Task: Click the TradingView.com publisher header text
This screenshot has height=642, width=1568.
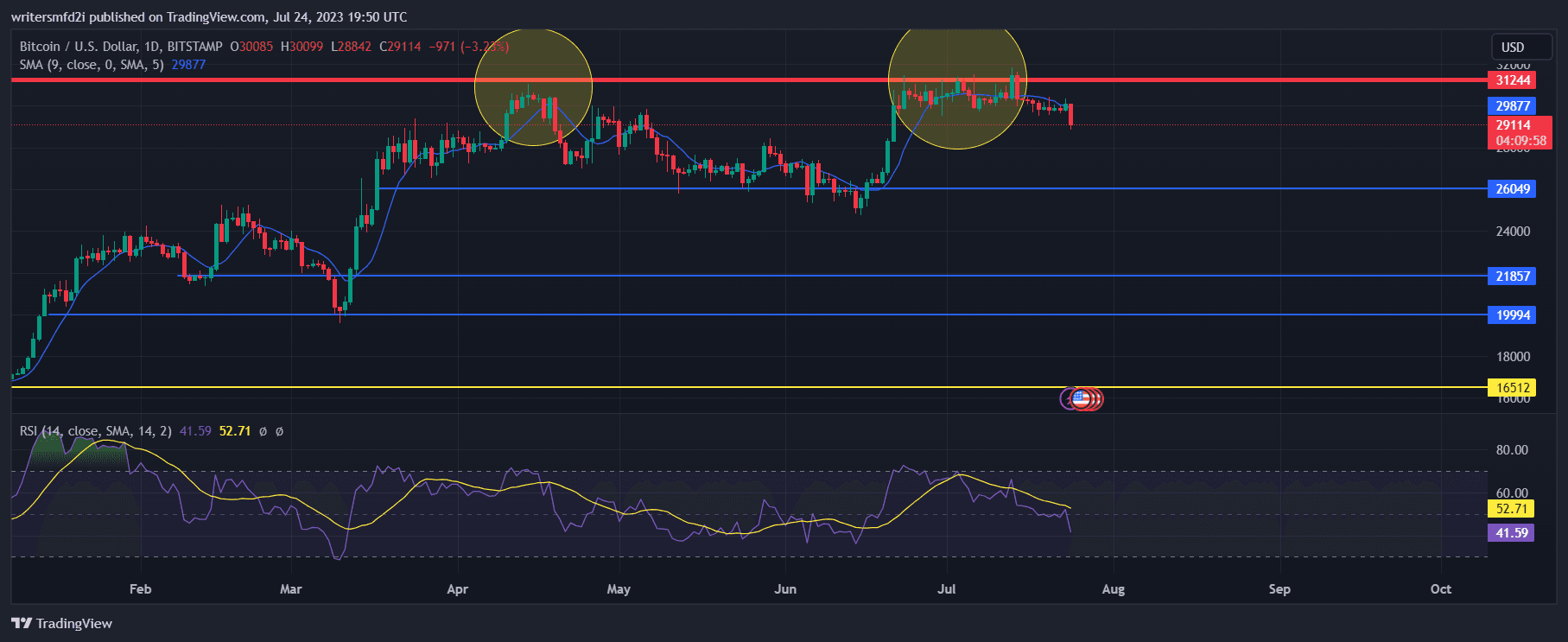Action: coord(209,16)
